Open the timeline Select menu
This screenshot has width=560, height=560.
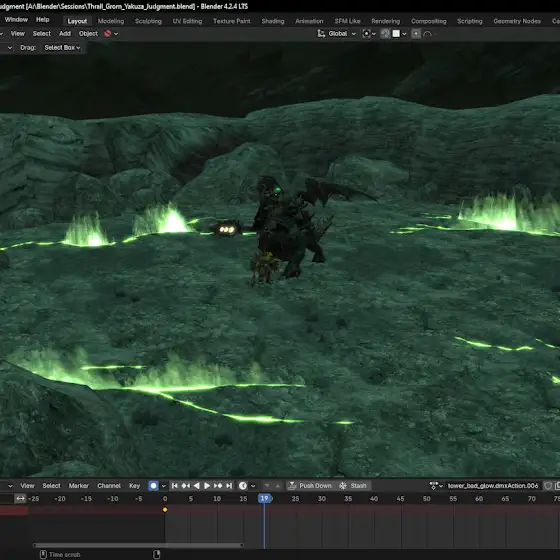pyautogui.click(x=51, y=486)
